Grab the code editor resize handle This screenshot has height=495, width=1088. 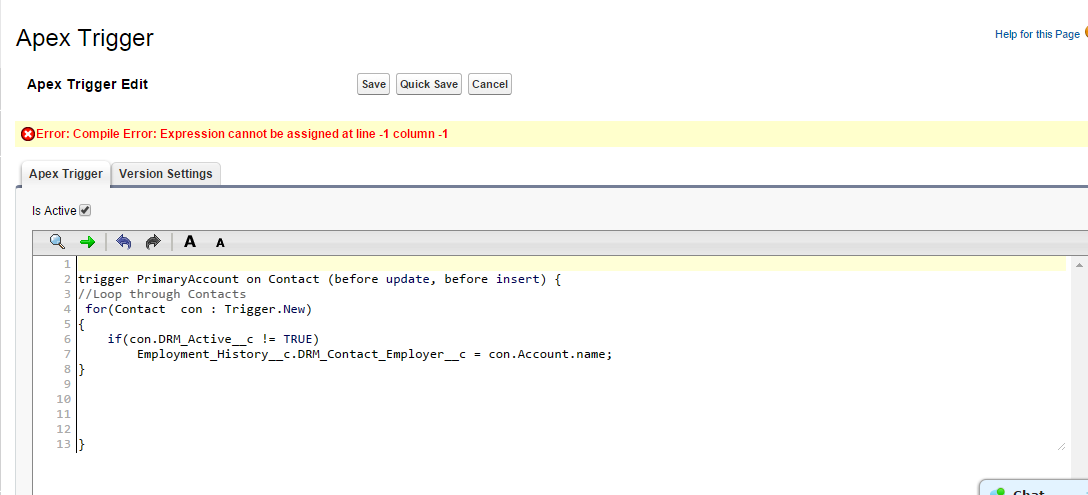point(1060,446)
